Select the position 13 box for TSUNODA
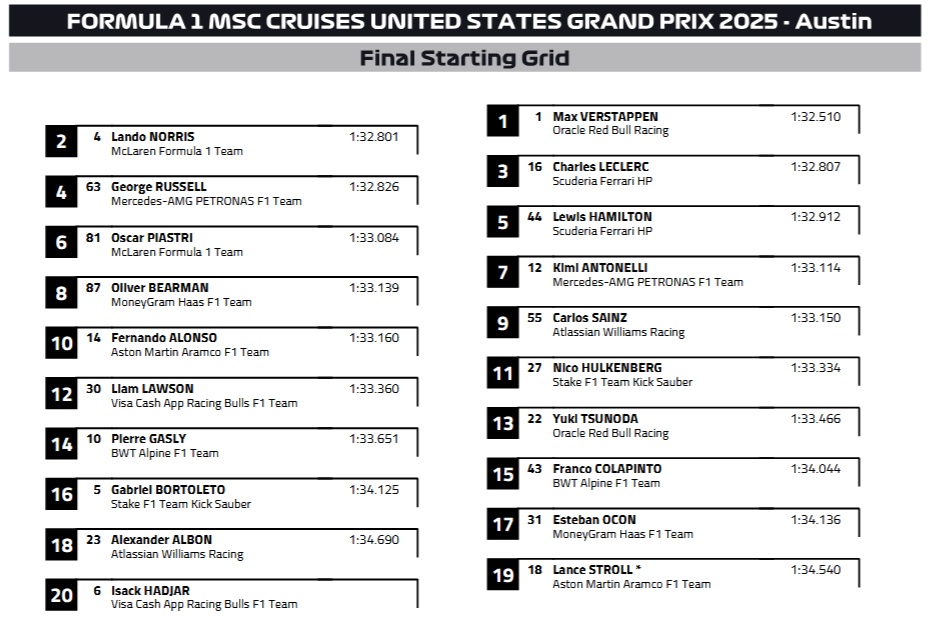This screenshot has height=638, width=935. pyautogui.click(x=503, y=424)
